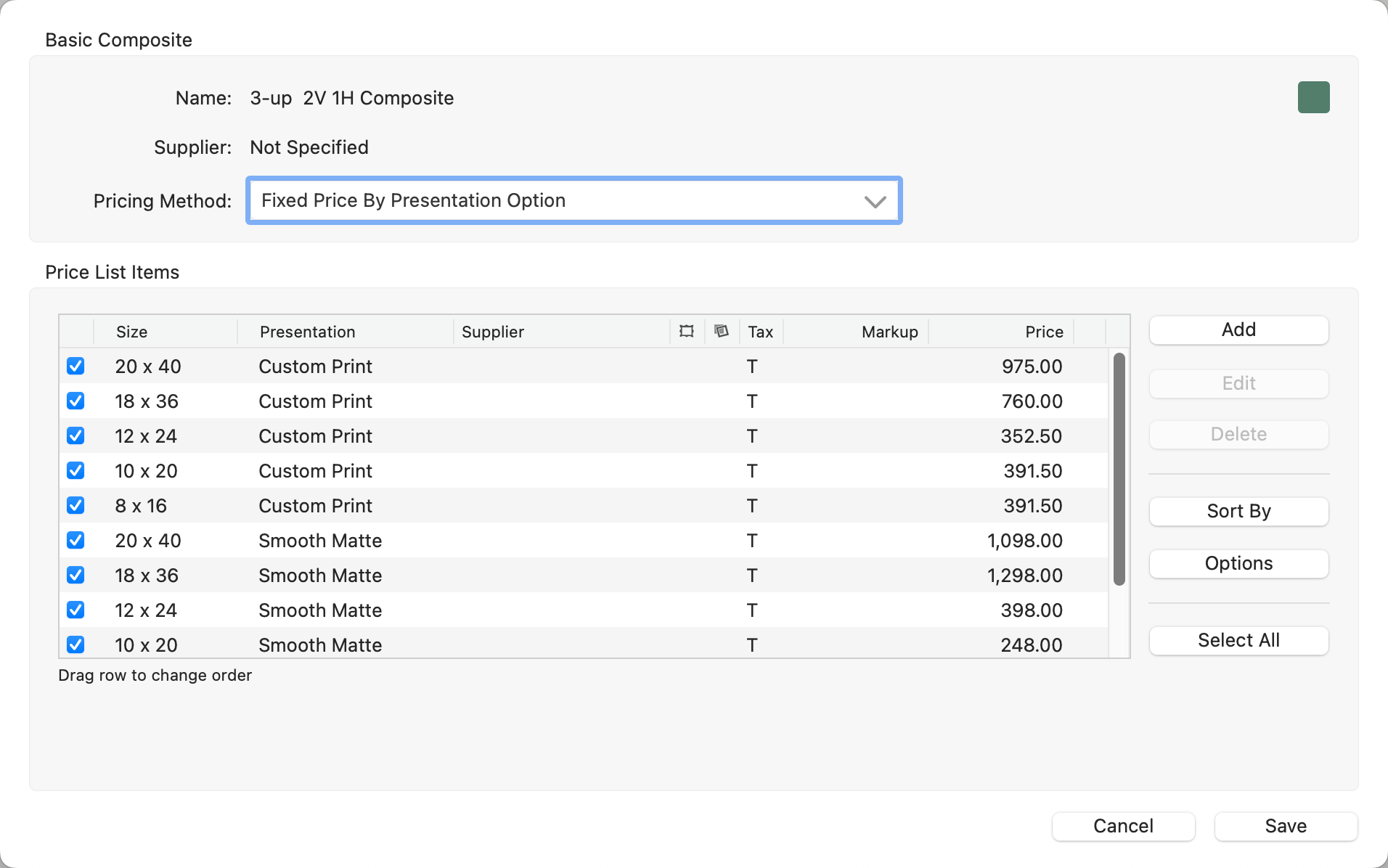Click the green color swatch
Viewport: 1388px width, 868px height.
(1313, 97)
